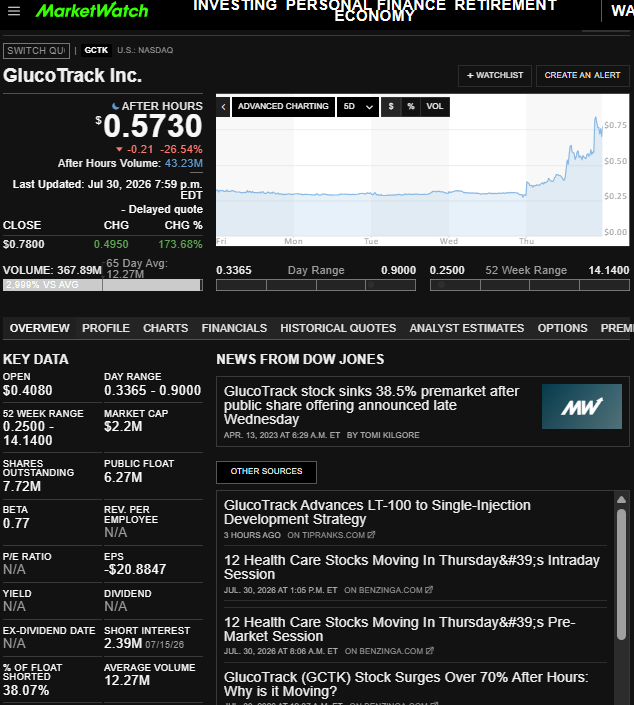The width and height of the screenshot is (634, 705).
Task: Open LT-100 Single-Injection Development Strategy article
Action: [x=377, y=512]
